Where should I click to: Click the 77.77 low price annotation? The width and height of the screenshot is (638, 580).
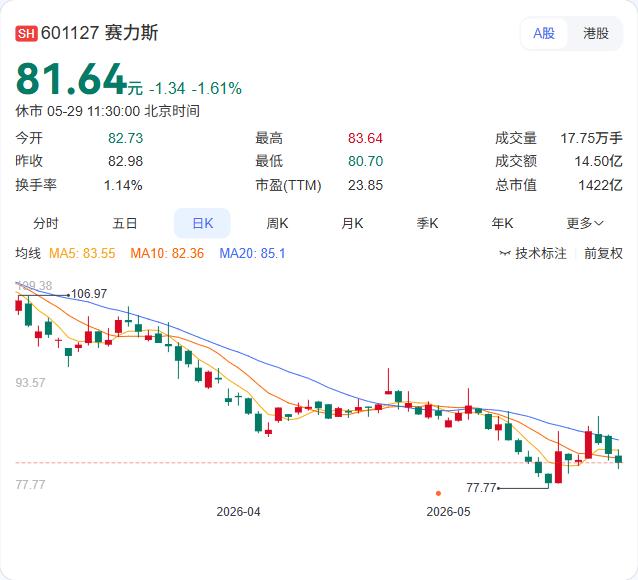pyautogui.click(x=481, y=488)
